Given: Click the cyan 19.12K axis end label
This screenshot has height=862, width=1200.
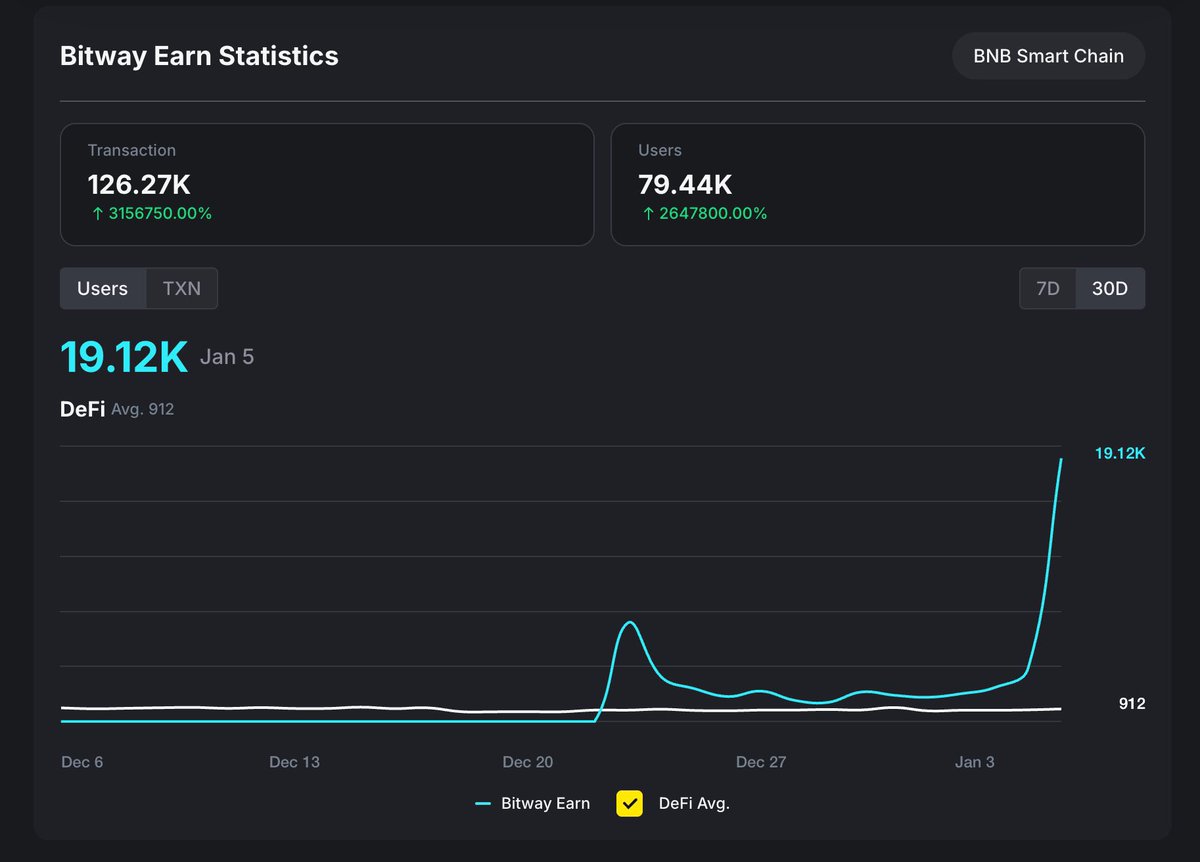Looking at the screenshot, I should pos(1119,453).
